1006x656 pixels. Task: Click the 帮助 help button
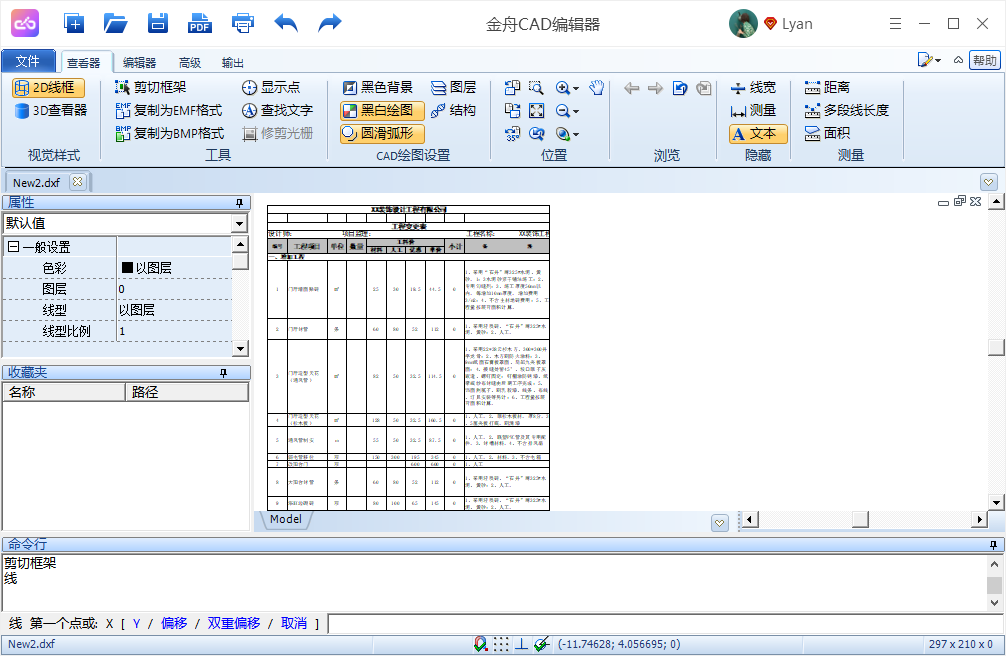pyautogui.click(x=985, y=61)
